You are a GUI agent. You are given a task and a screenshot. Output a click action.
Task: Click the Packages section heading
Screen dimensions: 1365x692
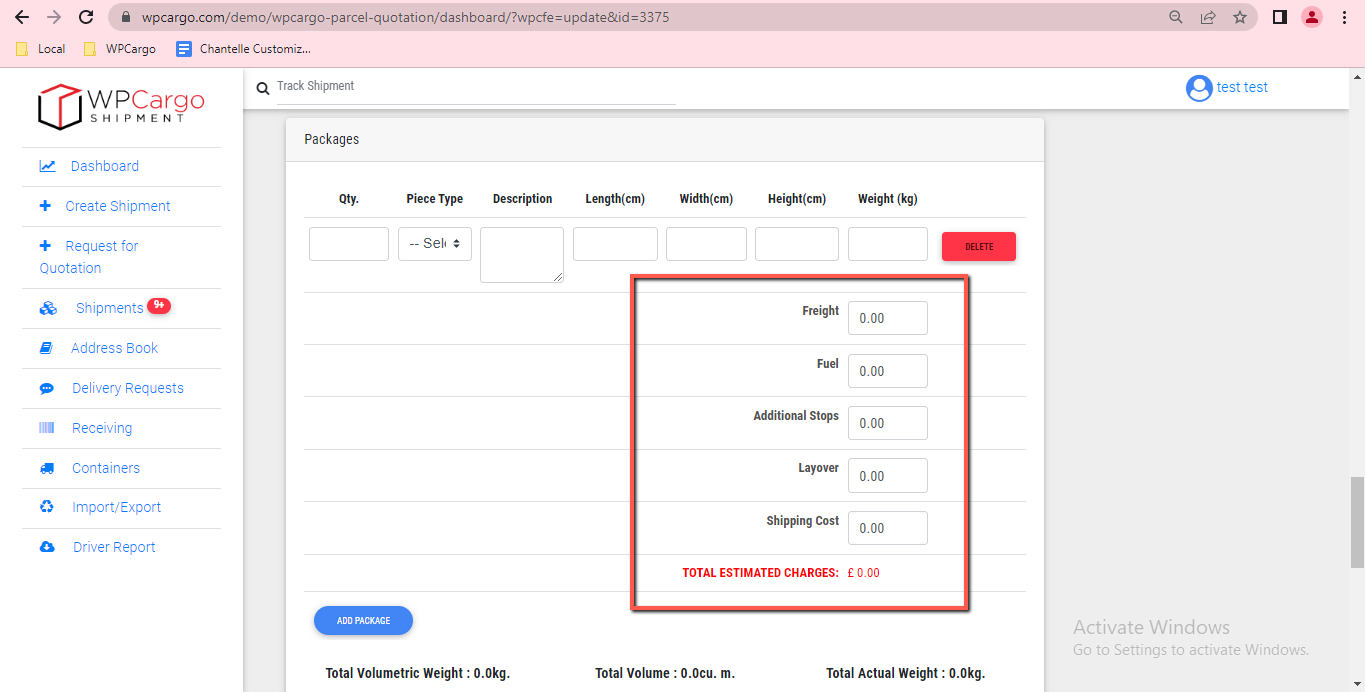332,139
